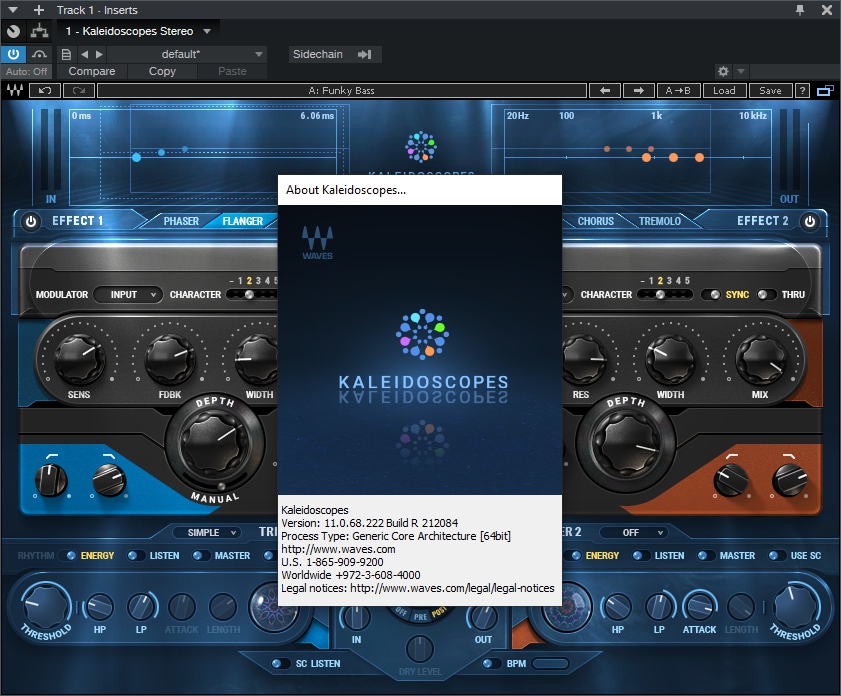
Task: Select previous host preset arrow
Action: pyautogui.click(x=84, y=54)
